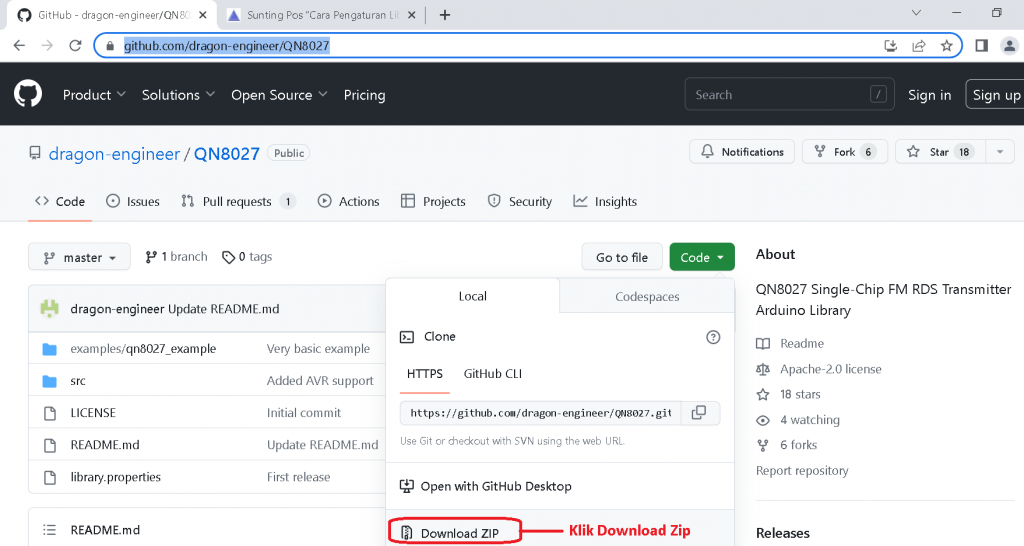Open the Pull requests tab
This screenshot has height=546, width=1024.
coord(238,201)
